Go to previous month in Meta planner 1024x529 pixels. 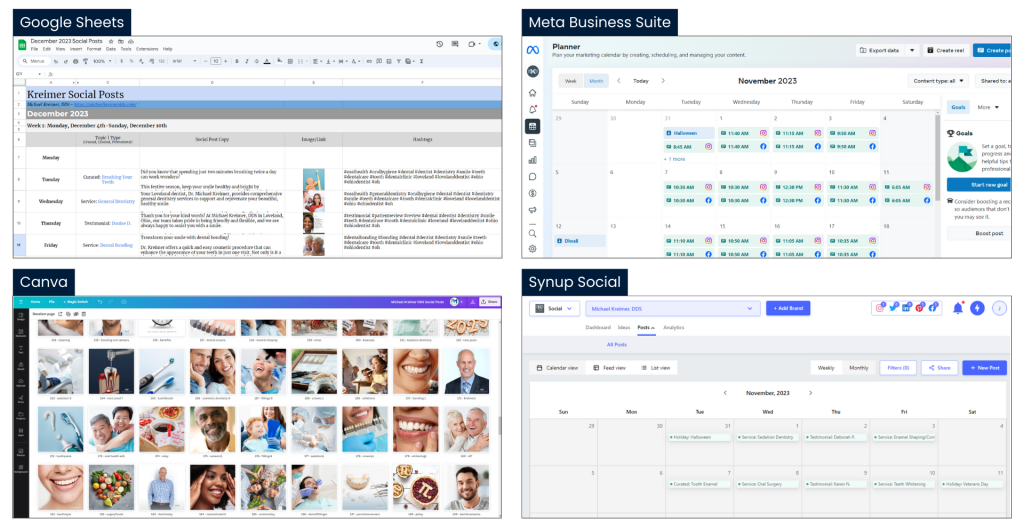click(x=618, y=80)
